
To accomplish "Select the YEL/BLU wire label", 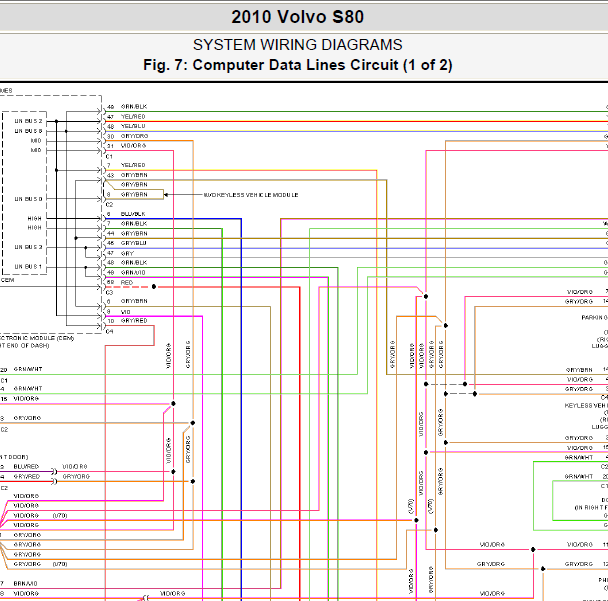I will click(x=133, y=126).
